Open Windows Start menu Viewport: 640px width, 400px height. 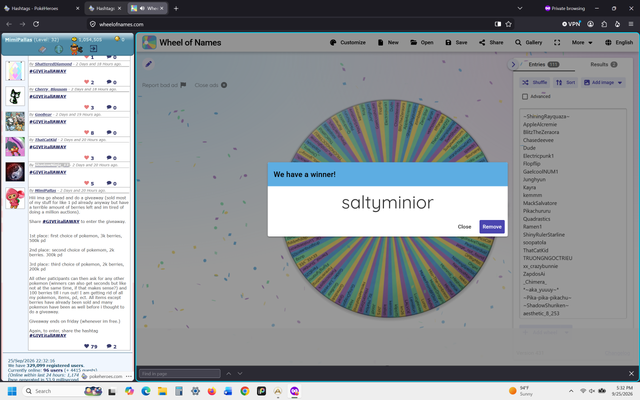click(x=12, y=391)
